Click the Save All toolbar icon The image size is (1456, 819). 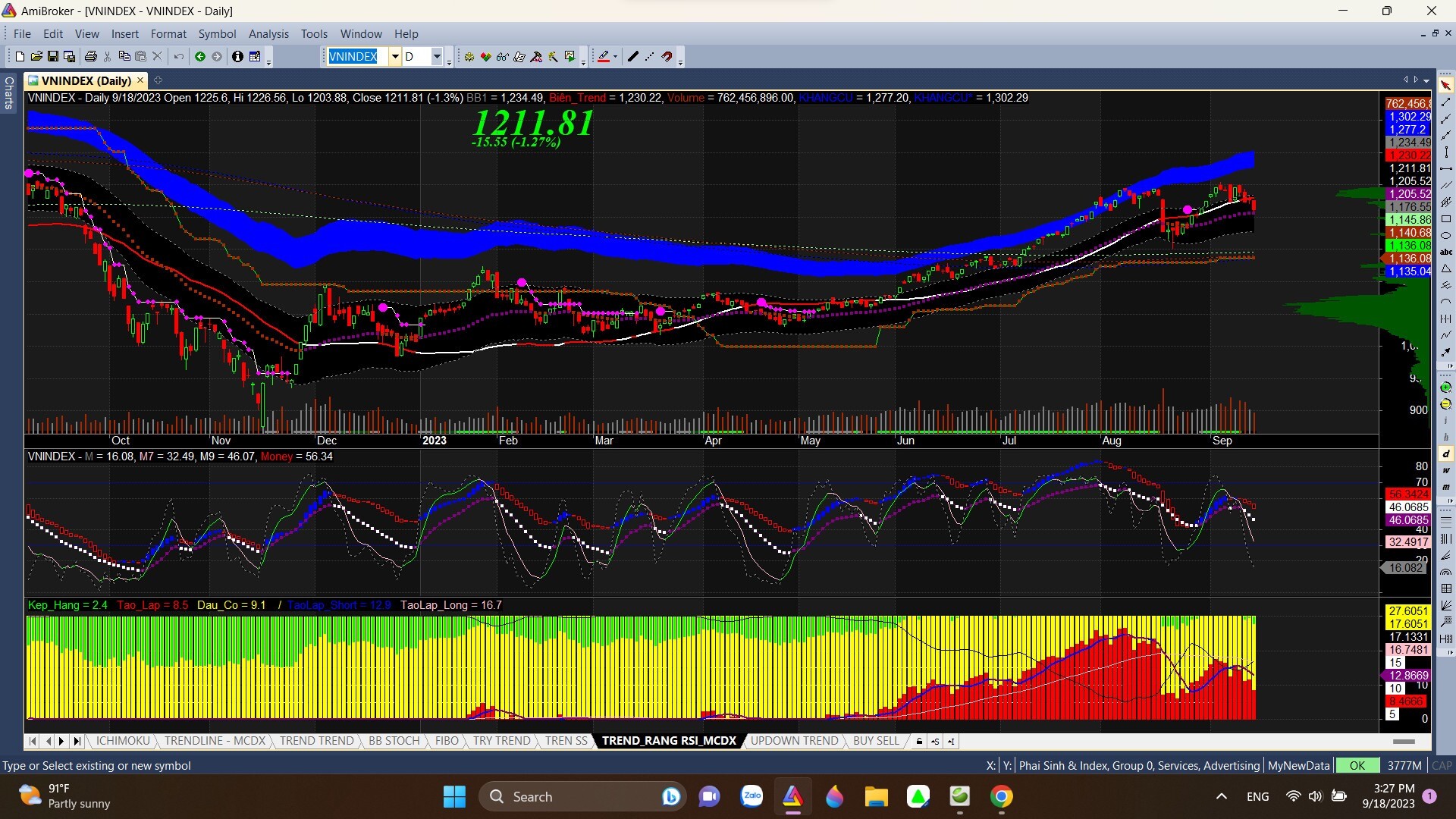pyautogui.click(x=70, y=57)
